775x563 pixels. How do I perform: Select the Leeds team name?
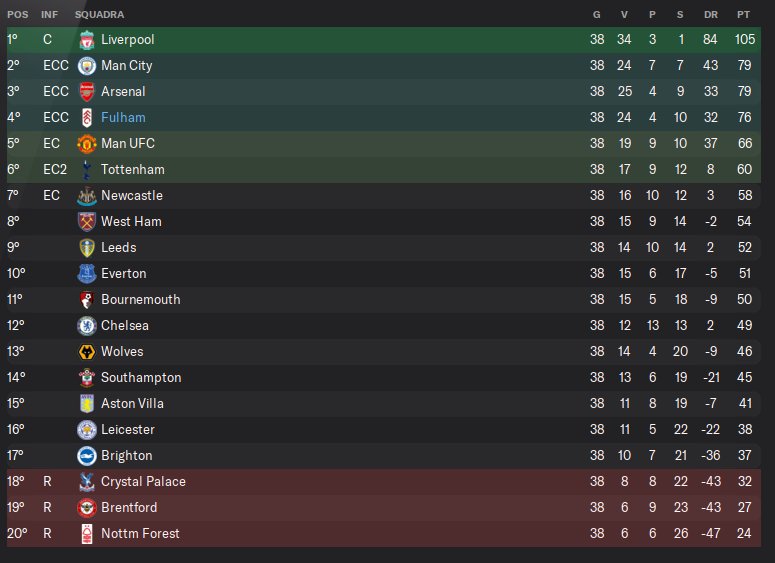pos(119,247)
